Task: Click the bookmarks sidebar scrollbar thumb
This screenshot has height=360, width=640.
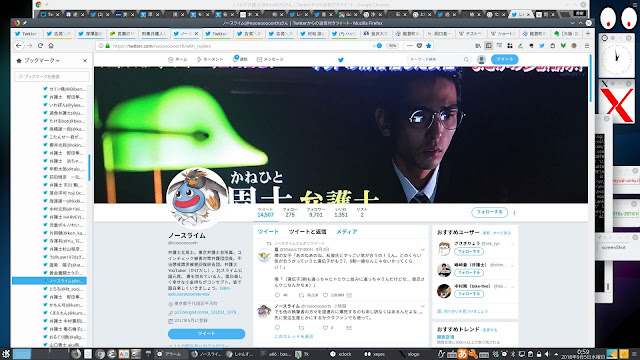Action: (89, 167)
